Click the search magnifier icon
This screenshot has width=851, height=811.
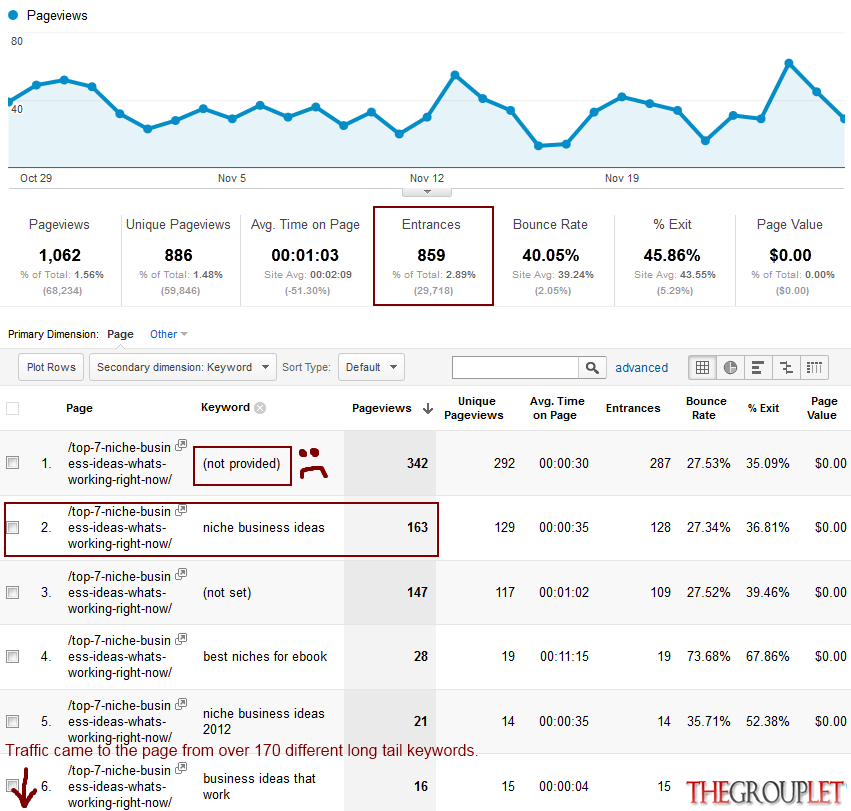click(592, 368)
